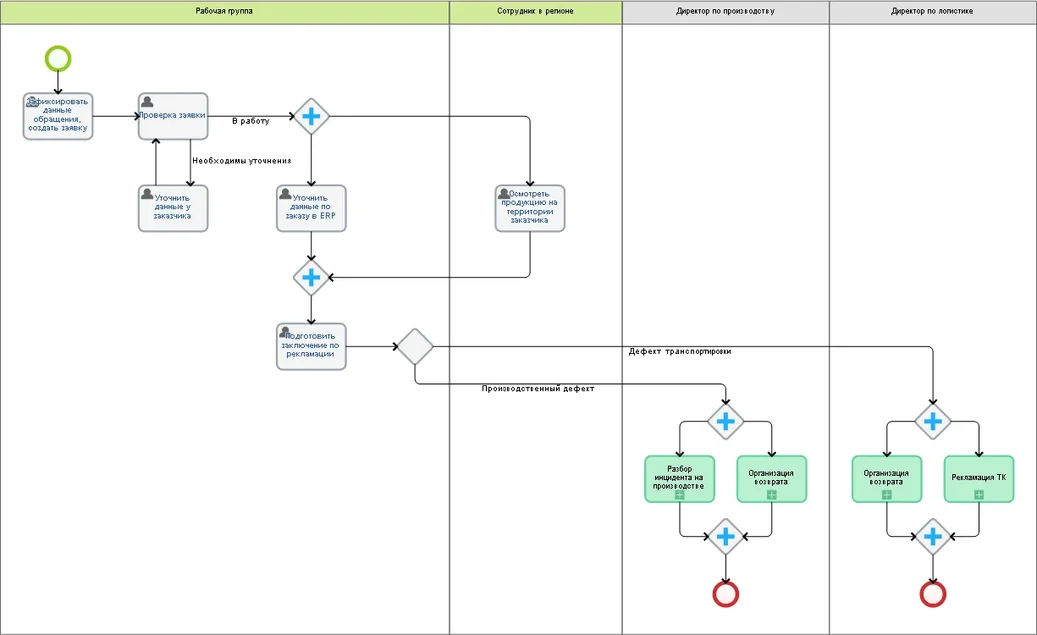Viewport: 1037px width, 635px height.
Task: Expand the "Разбор инцидента на производстве" subprocess marker
Action: click(x=679, y=494)
